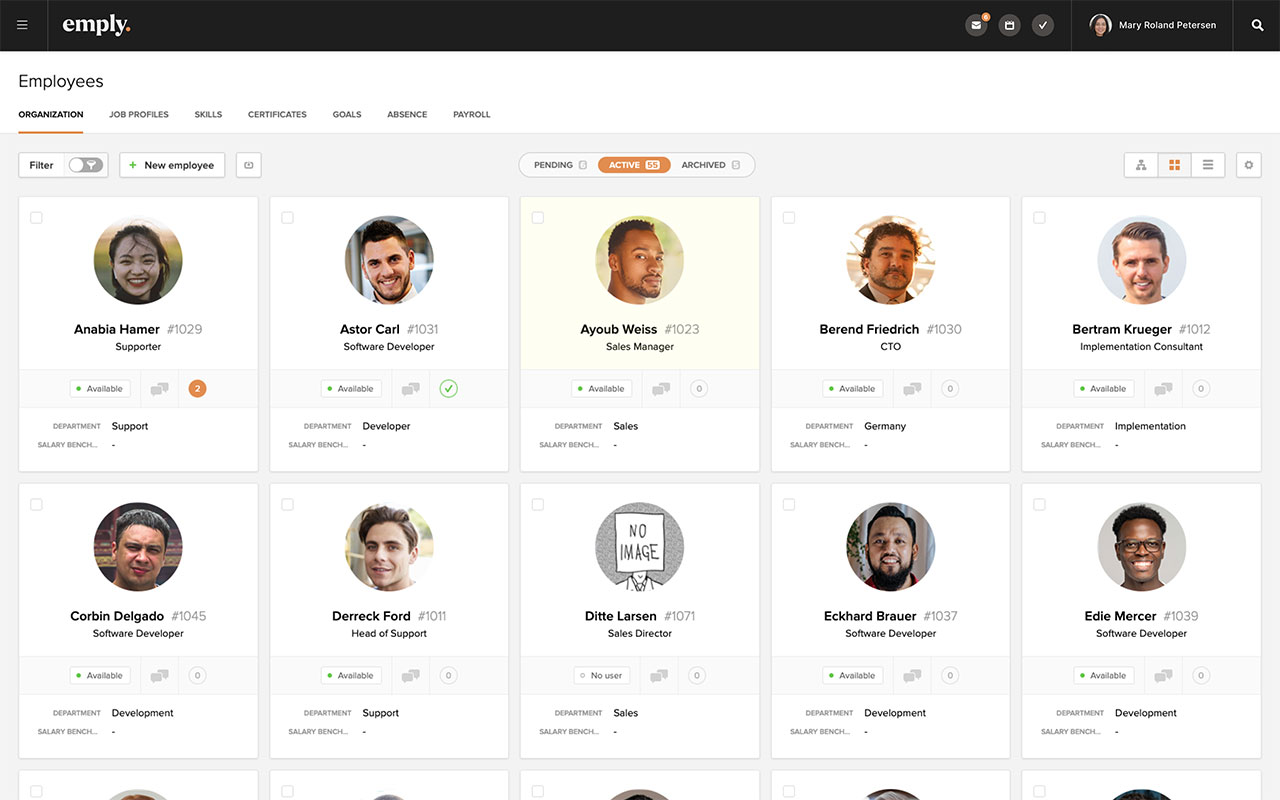Open Astor Carl's Available status selector
The height and width of the screenshot is (800, 1280).
click(x=351, y=389)
